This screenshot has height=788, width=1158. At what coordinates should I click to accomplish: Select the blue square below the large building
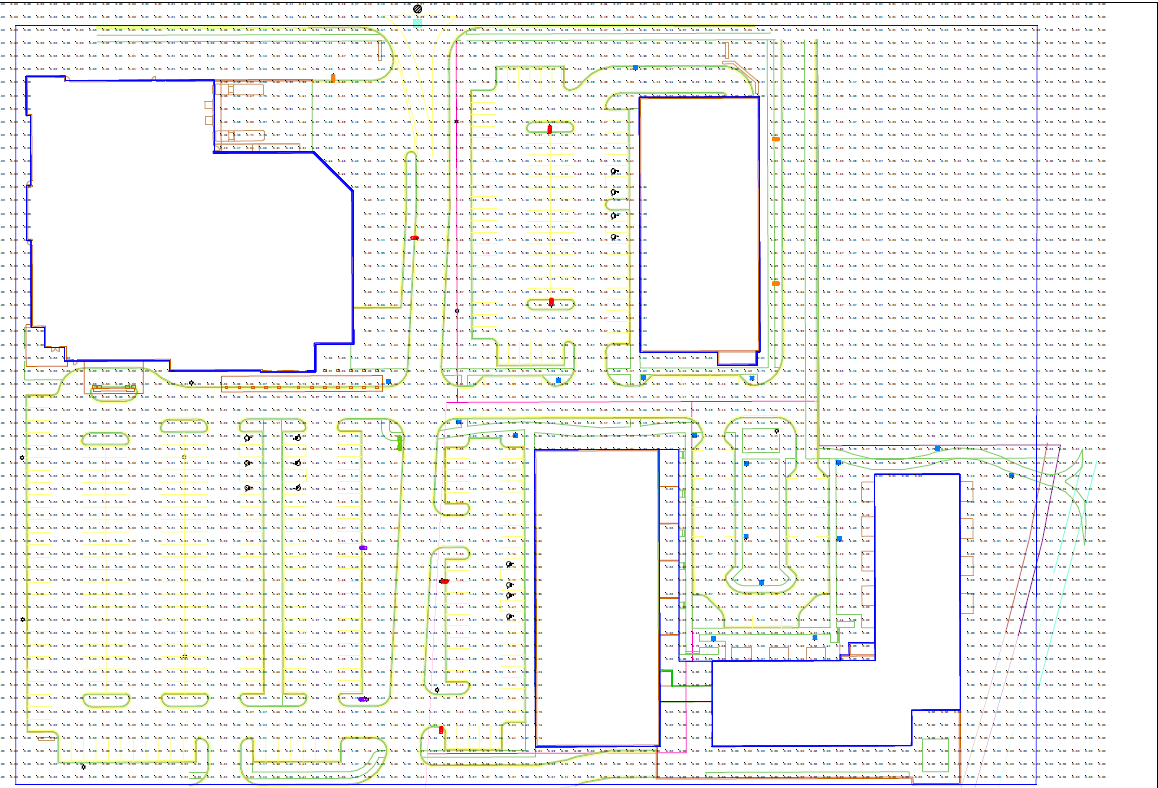tap(388, 381)
